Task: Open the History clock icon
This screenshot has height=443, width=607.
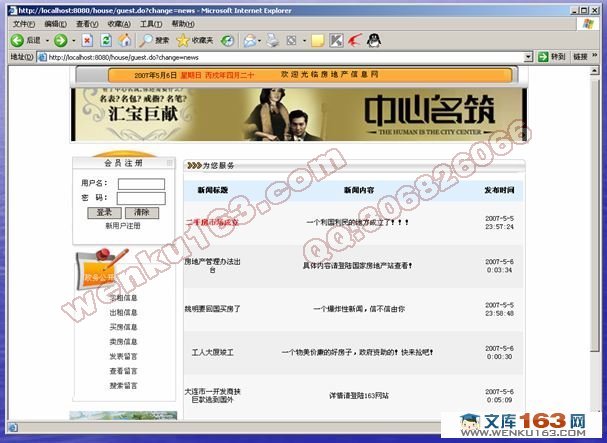Action: (227, 41)
